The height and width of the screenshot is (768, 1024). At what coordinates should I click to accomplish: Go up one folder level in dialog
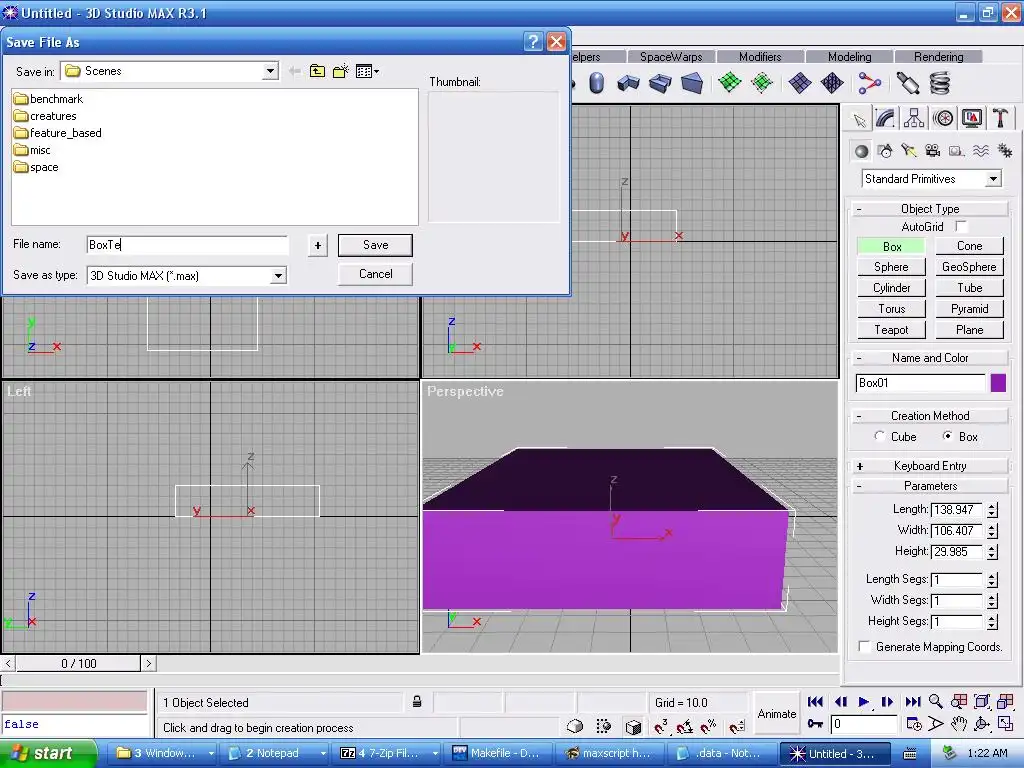tap(317, 71)
